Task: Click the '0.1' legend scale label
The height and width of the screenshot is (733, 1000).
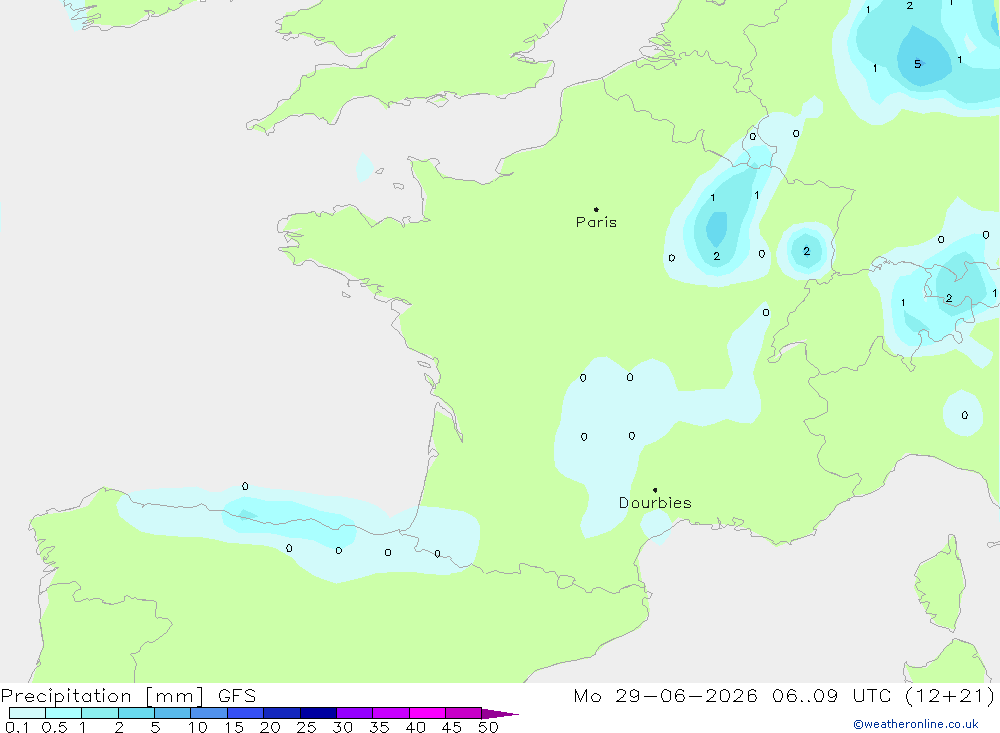Action: click(17, 727)
